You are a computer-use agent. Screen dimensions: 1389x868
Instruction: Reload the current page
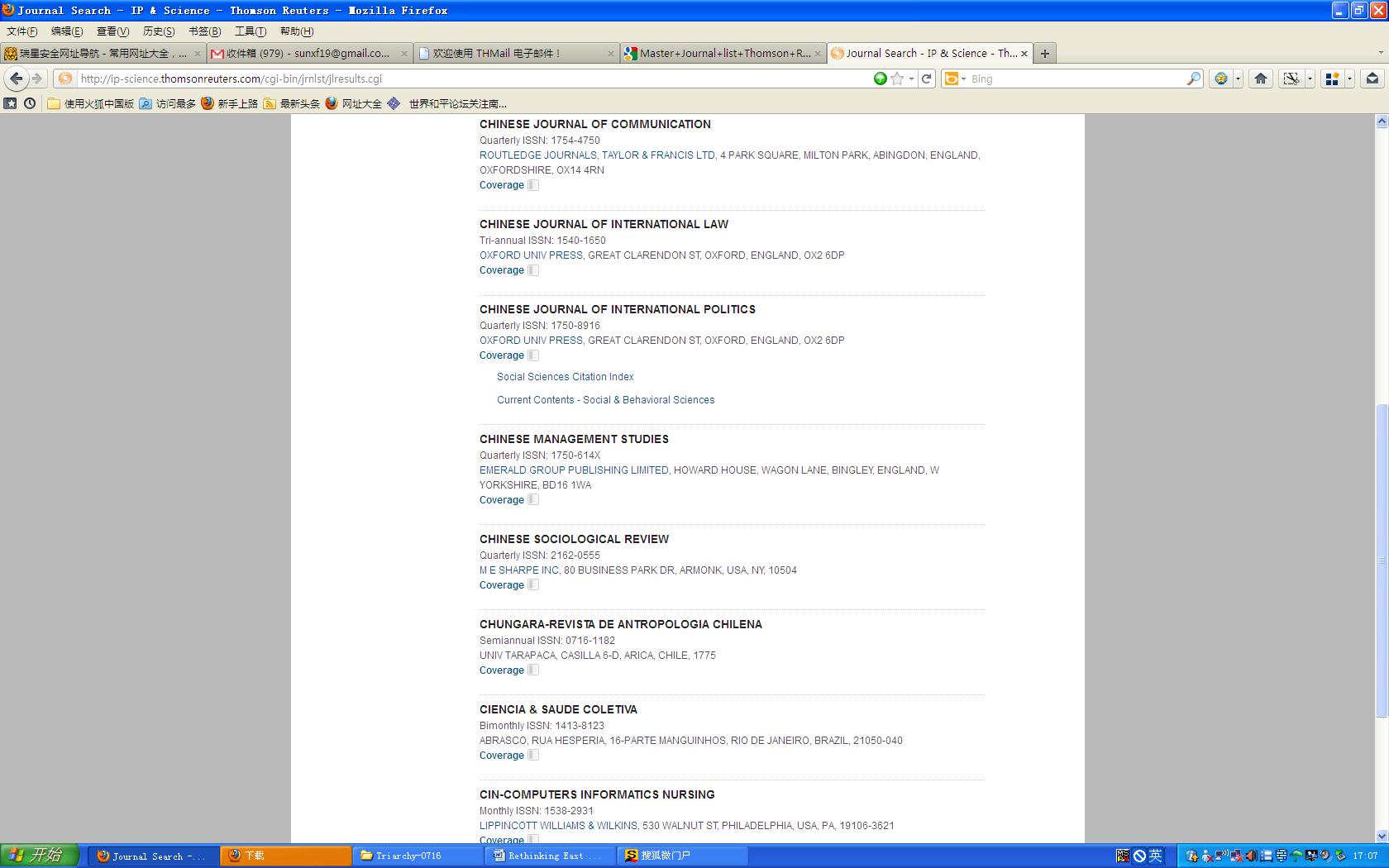(927, 79)
